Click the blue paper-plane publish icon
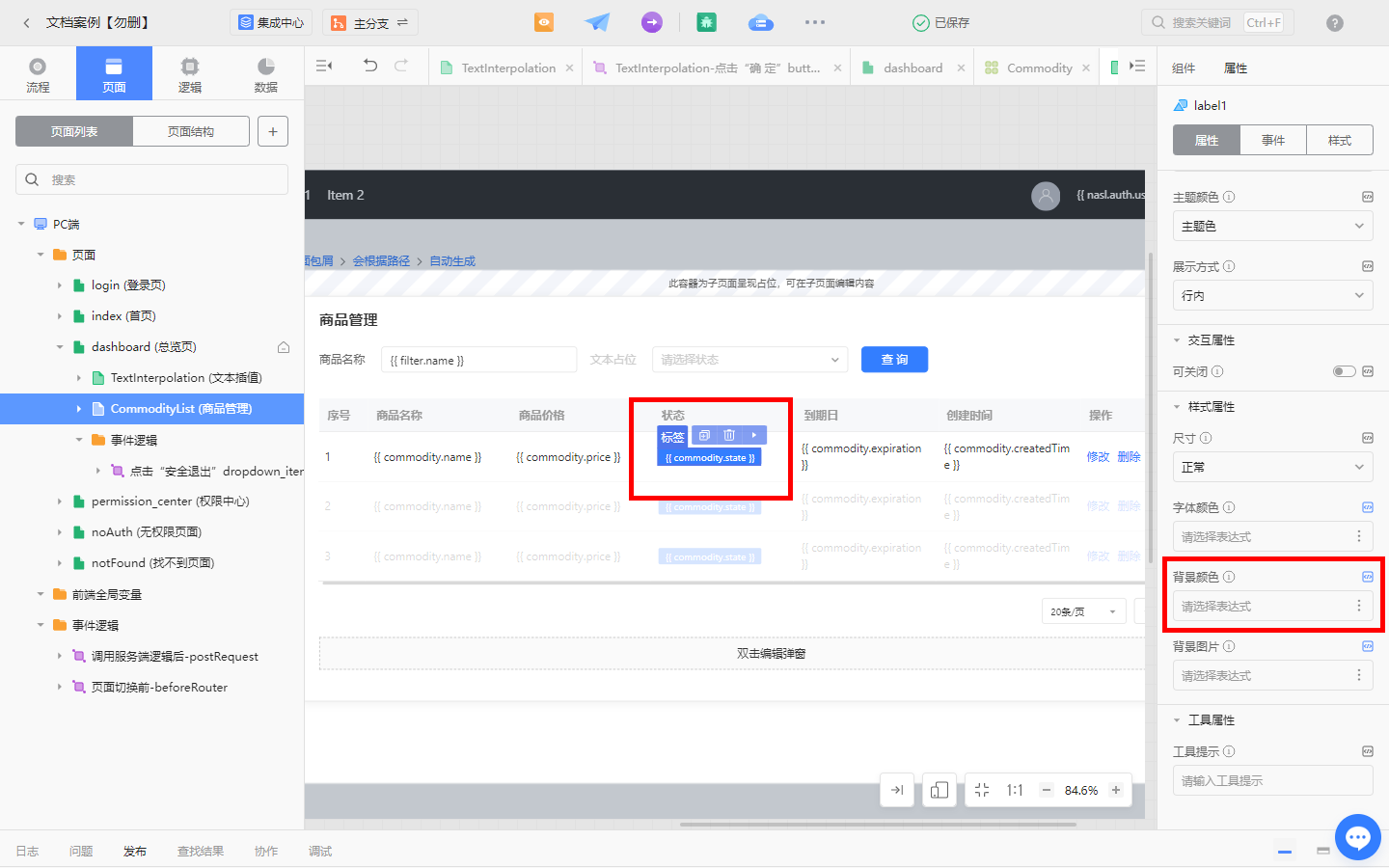 597,20
